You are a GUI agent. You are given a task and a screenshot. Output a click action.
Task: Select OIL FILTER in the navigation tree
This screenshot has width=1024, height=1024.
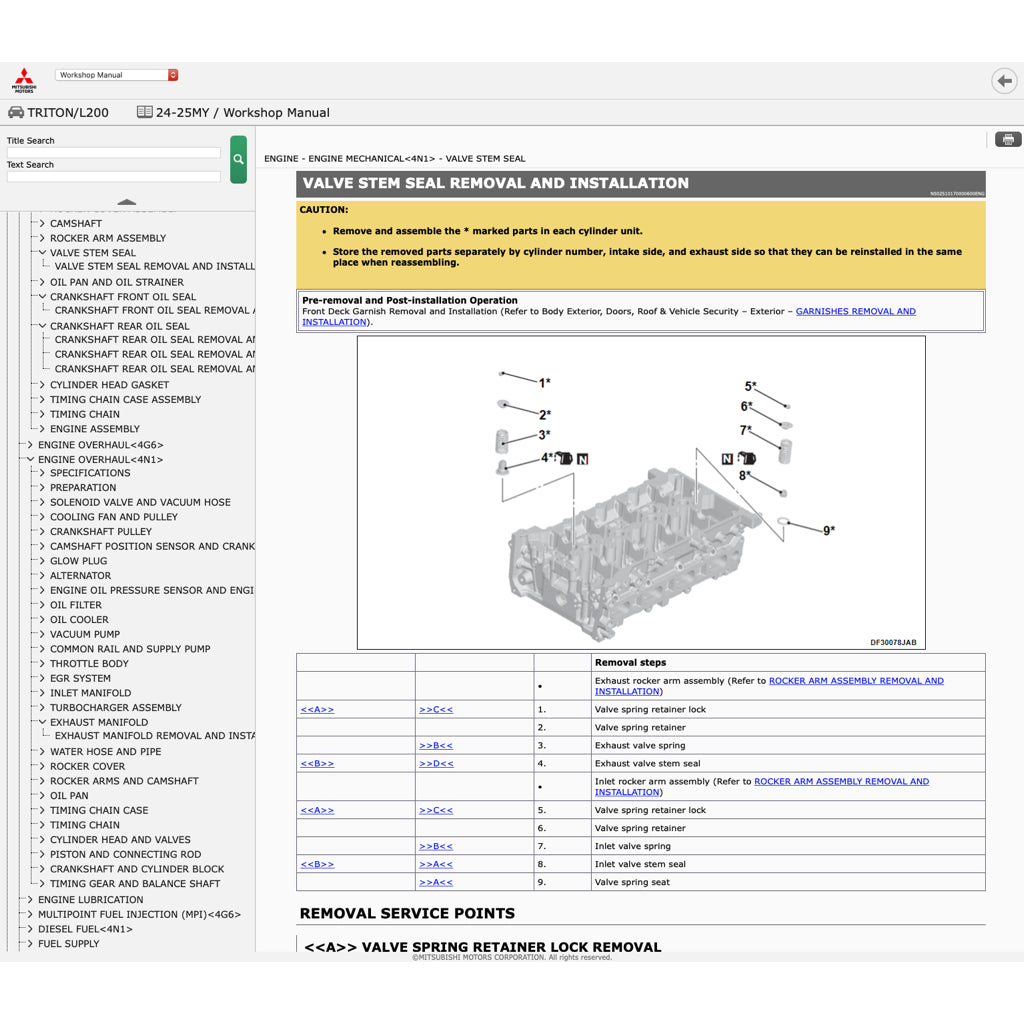(x=75, y=604)
